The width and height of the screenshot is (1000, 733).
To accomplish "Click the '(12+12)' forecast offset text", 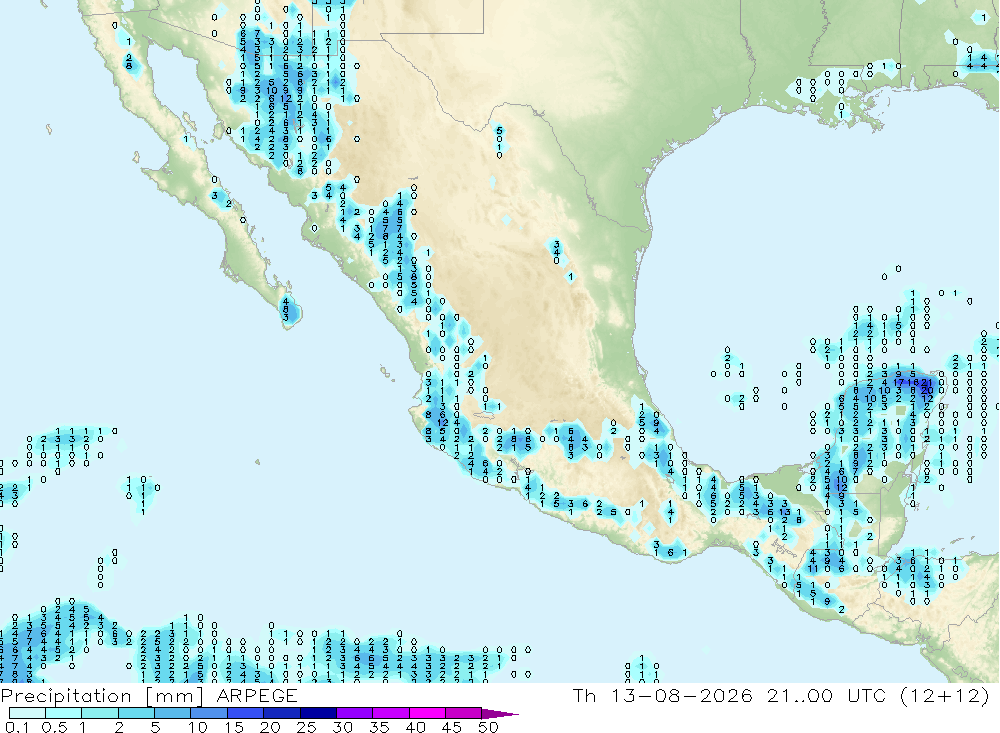I will pos(945,695).
